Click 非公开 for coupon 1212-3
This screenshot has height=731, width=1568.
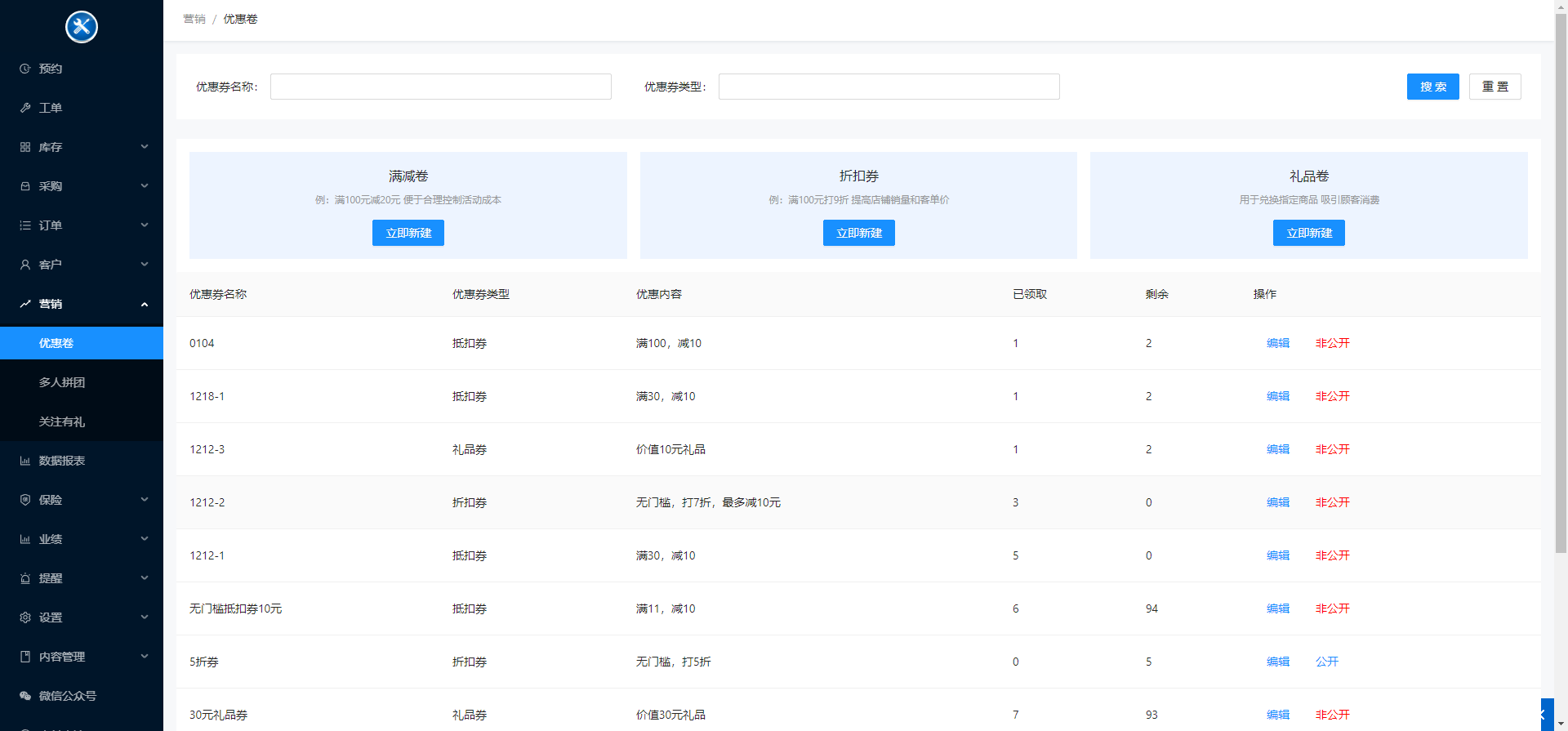tap(1333, 449)
